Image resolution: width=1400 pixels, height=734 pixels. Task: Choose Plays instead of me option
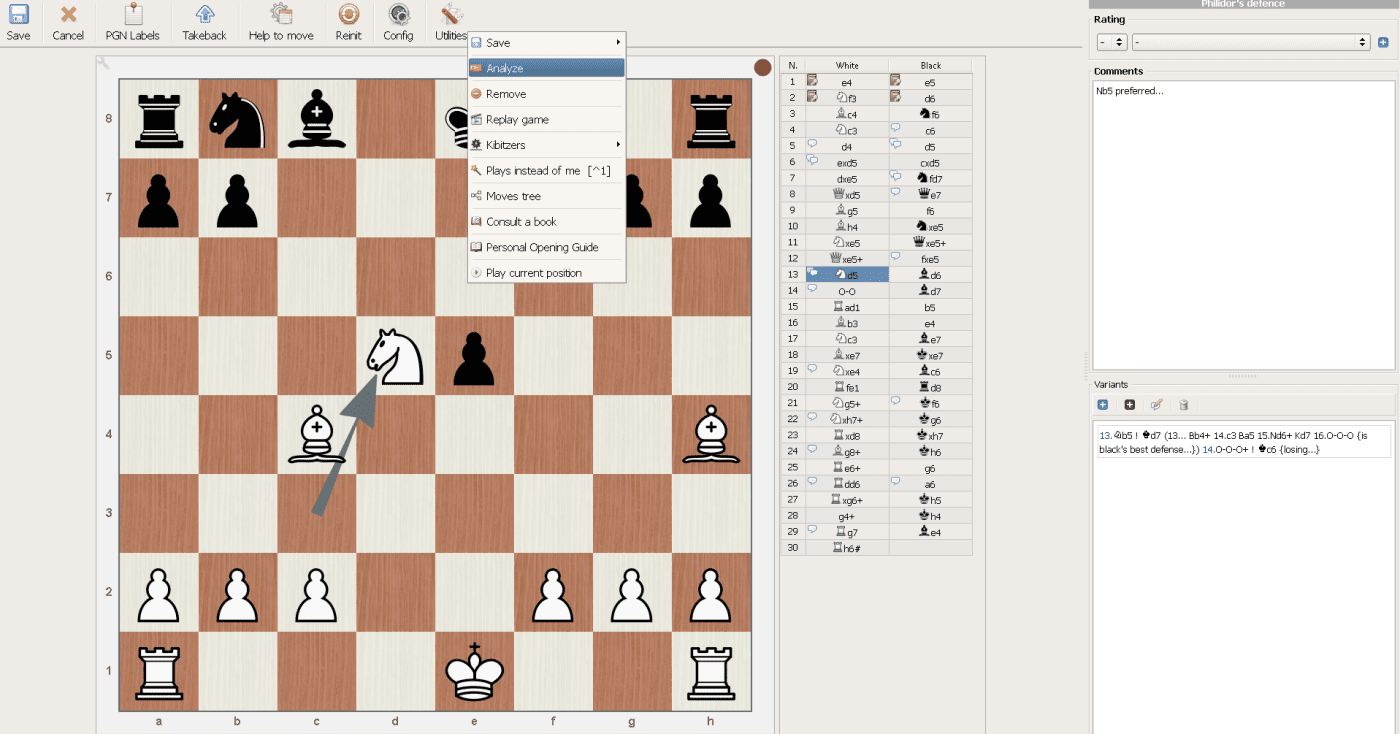pyautogui.click(x=546, y=170)
